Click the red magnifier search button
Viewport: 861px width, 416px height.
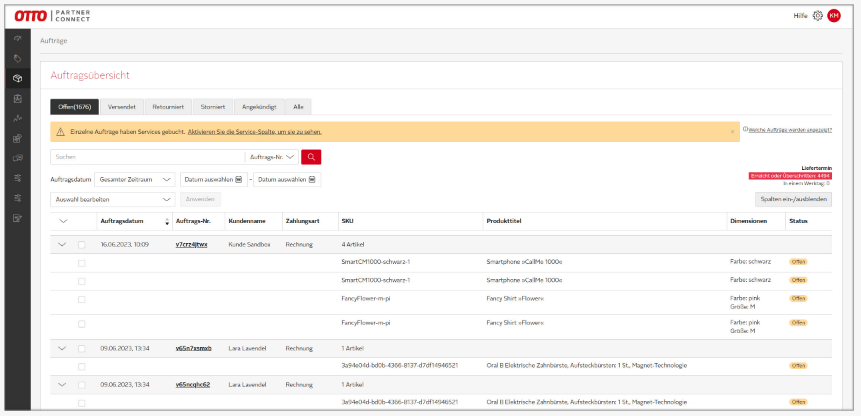pyautogui.click(x=311, y=157)
